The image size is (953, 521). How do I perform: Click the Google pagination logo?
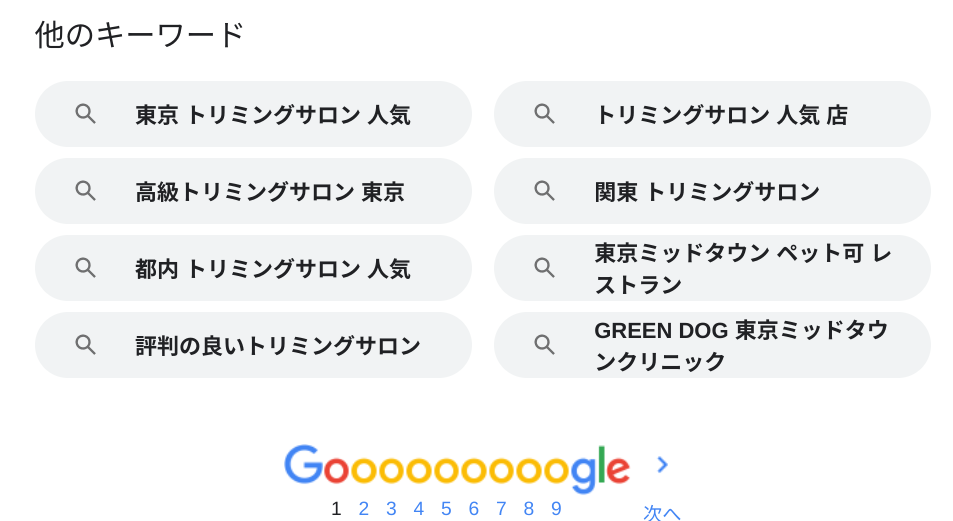tap(456, 468)
